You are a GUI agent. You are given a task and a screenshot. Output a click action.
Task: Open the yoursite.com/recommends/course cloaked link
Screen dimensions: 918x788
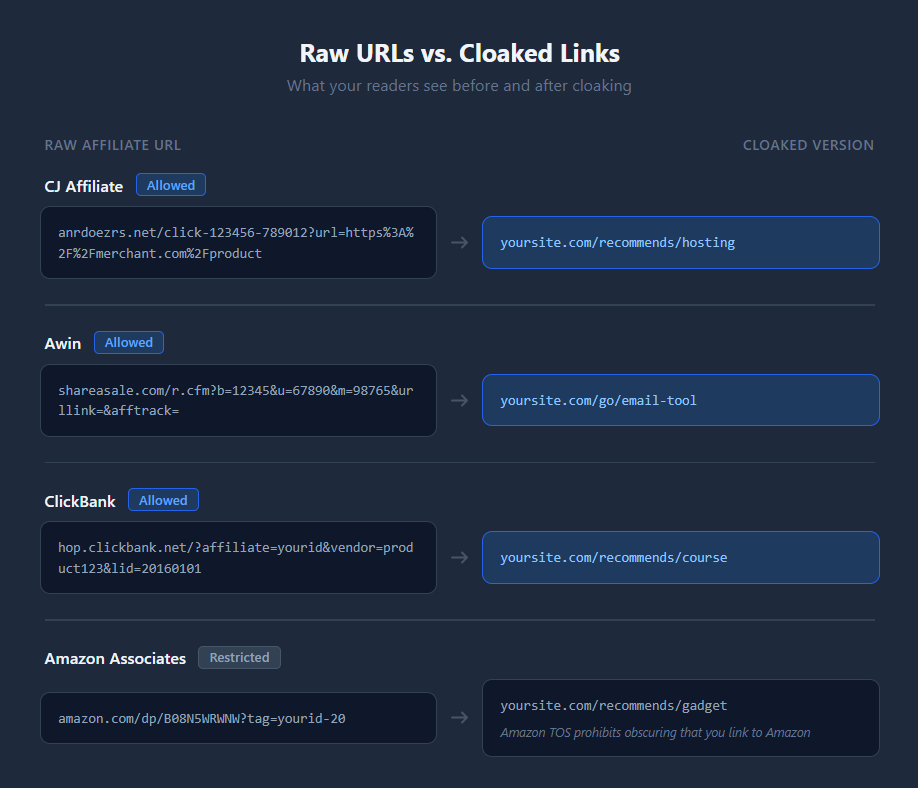(680, 557)
